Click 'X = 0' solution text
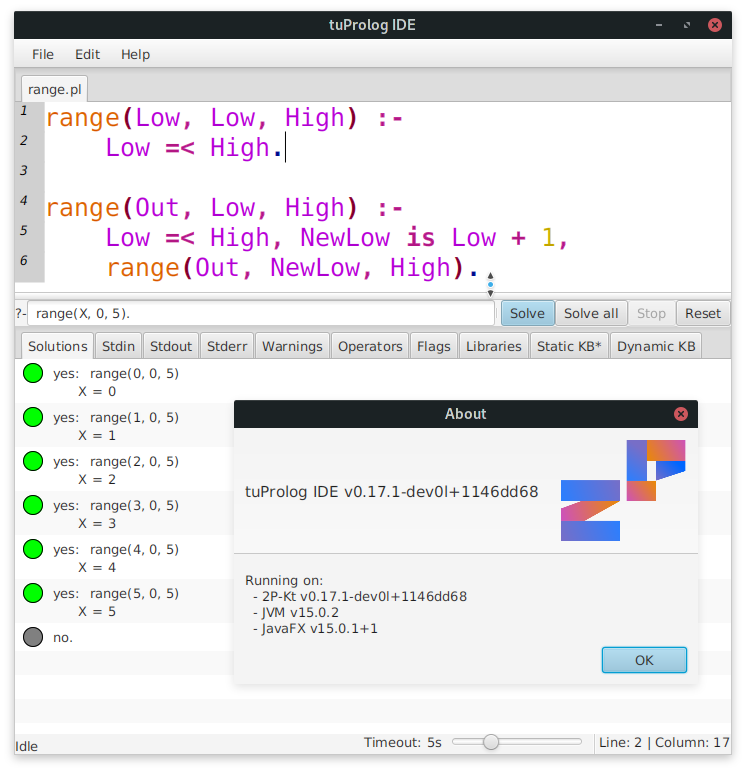746x772 pixels. [x=97, y=391]
